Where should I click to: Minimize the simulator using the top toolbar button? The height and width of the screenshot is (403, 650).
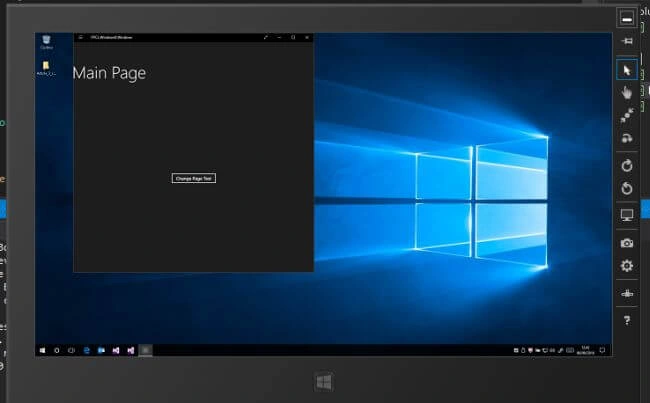coord(627,19)
